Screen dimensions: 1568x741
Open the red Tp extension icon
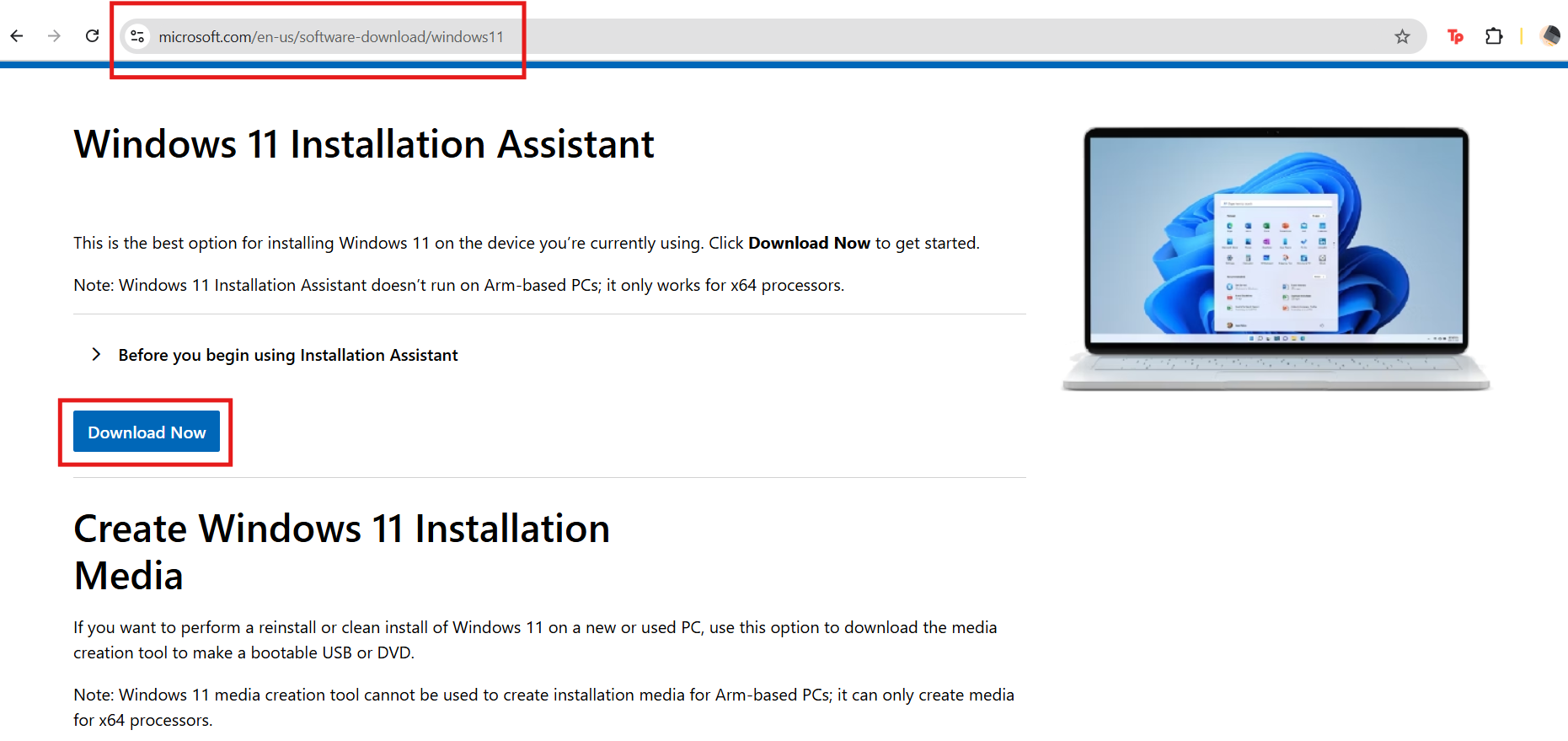click(1455, 36)
